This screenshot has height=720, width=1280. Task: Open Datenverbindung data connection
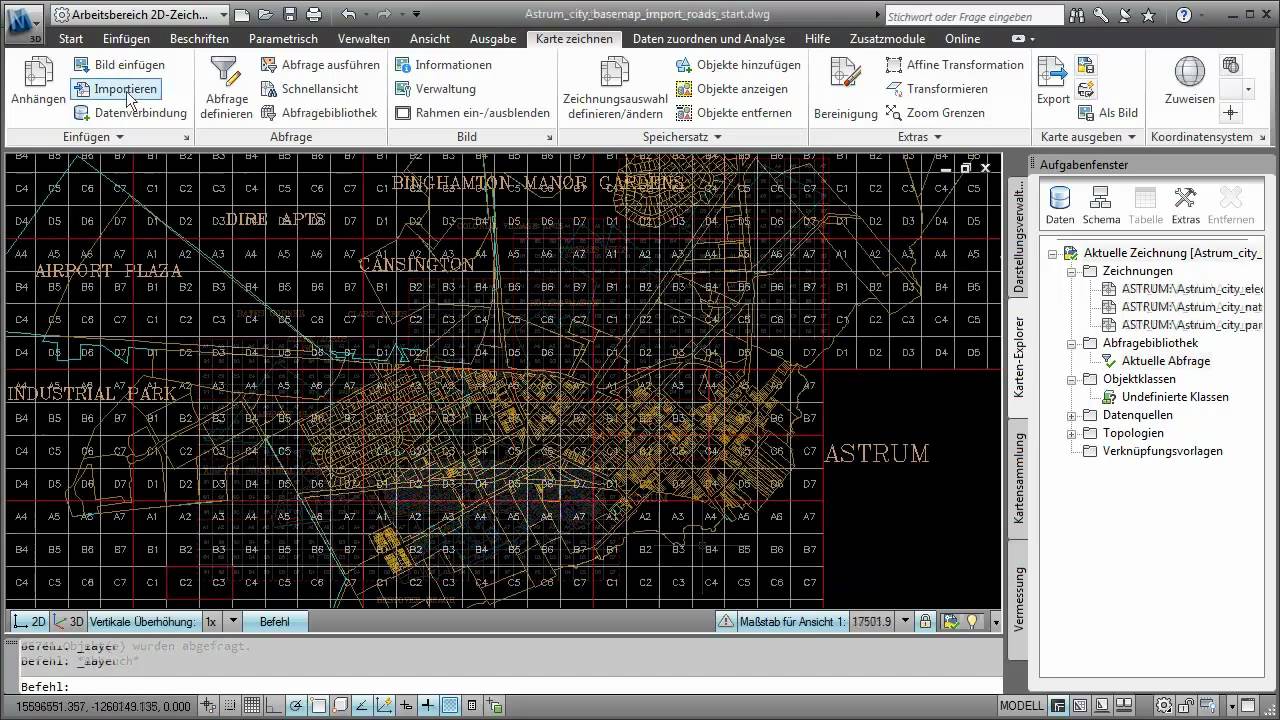pyautogui.click(x=130, y=113)
